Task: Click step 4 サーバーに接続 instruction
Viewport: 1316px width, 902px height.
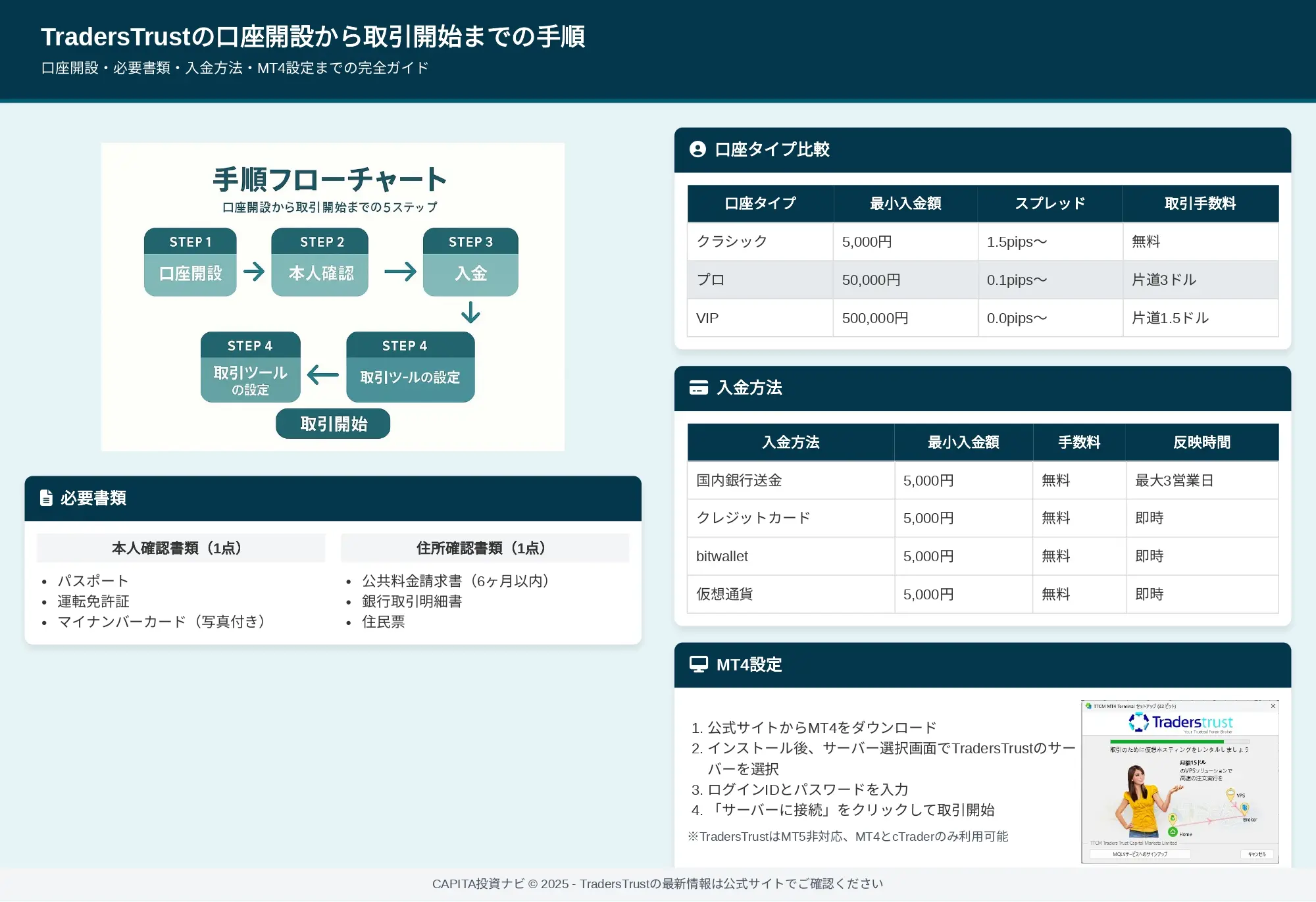Action: pyautogui.click(x=851, y=810)
